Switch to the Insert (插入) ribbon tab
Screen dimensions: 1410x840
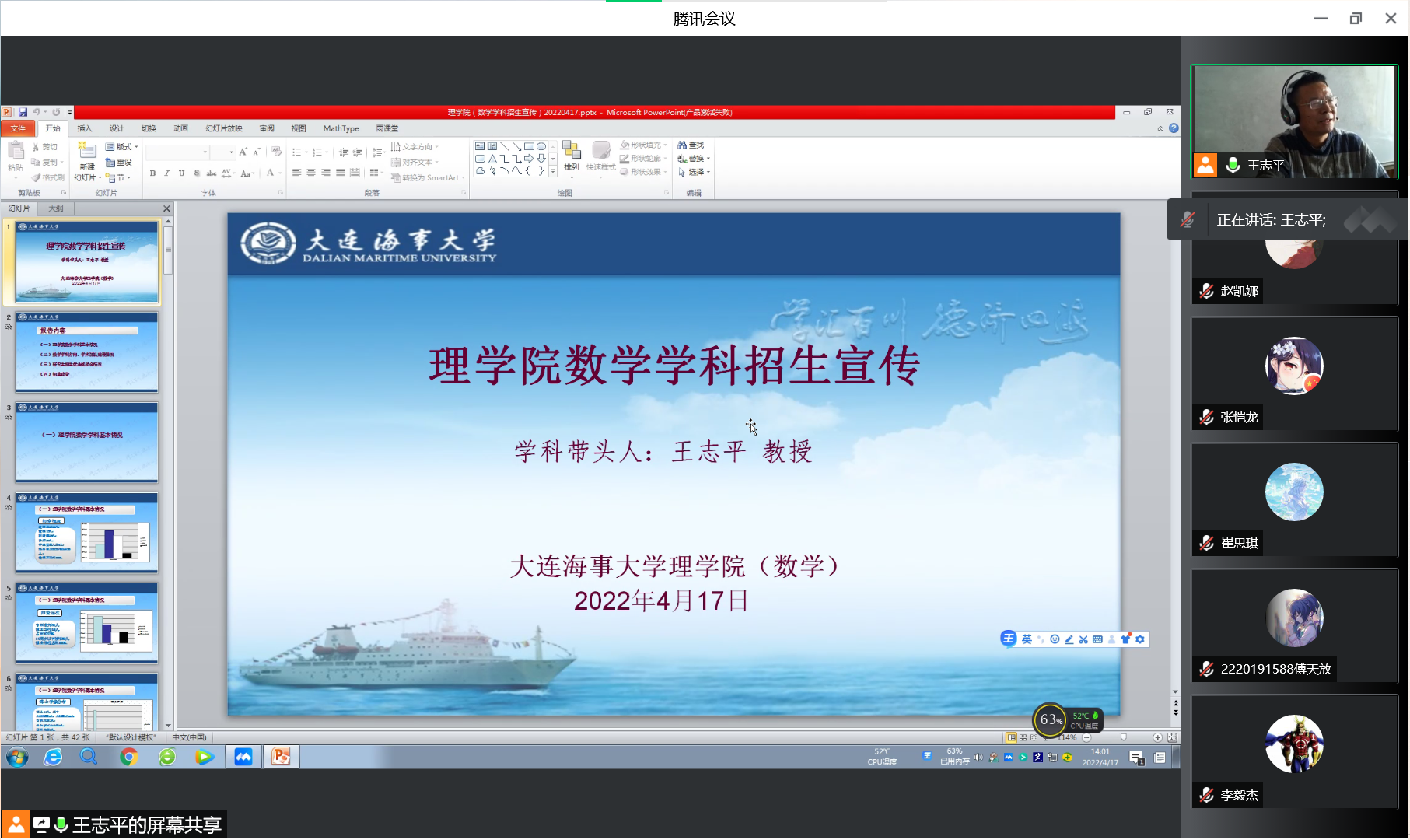pyautogui.click(x=84, y=128)
